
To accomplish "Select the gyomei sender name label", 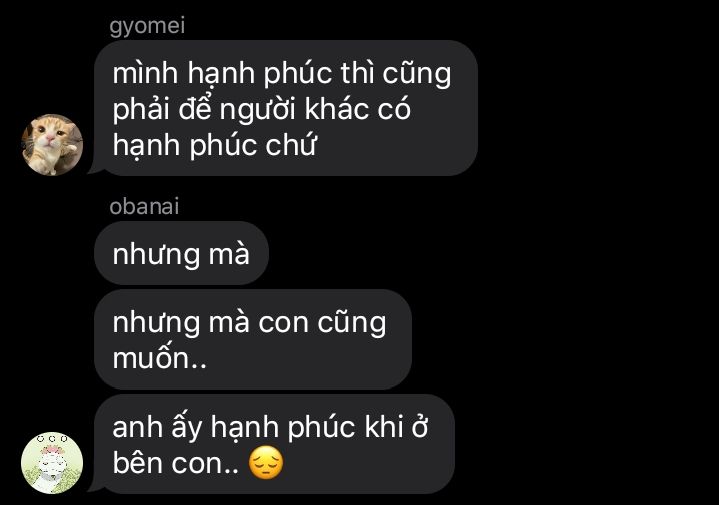I will (x=147, y=26).
